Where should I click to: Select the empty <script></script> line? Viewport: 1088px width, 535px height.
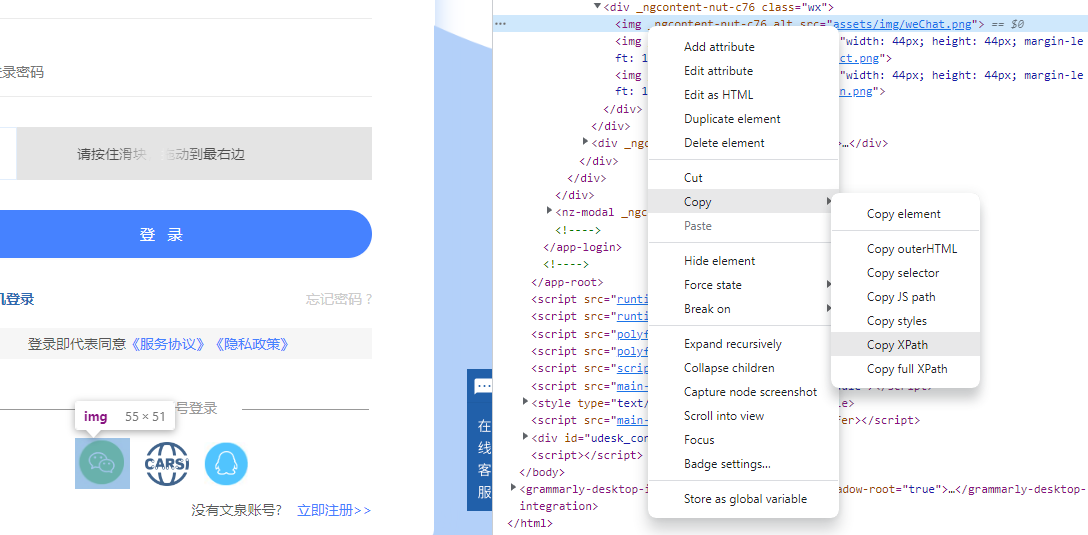pos(586,455)
